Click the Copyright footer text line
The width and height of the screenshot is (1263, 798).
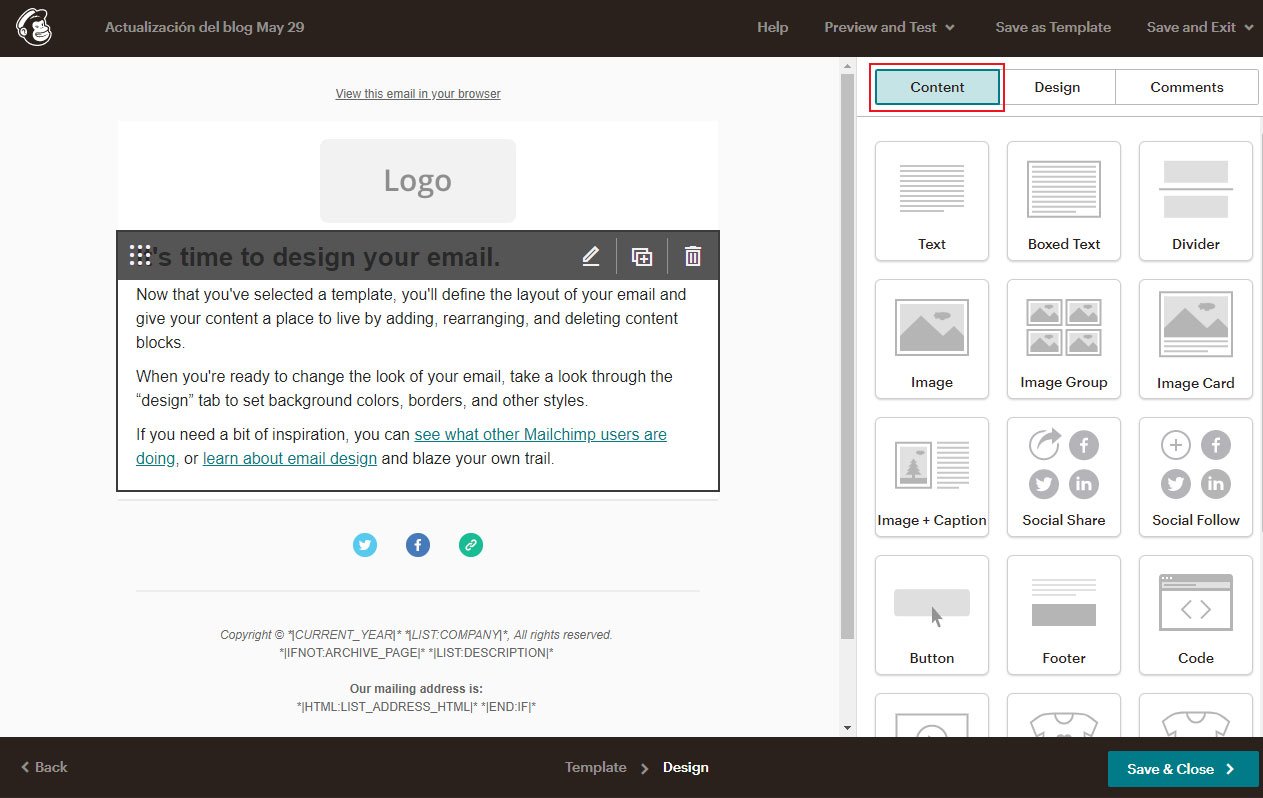click(417, 635)
